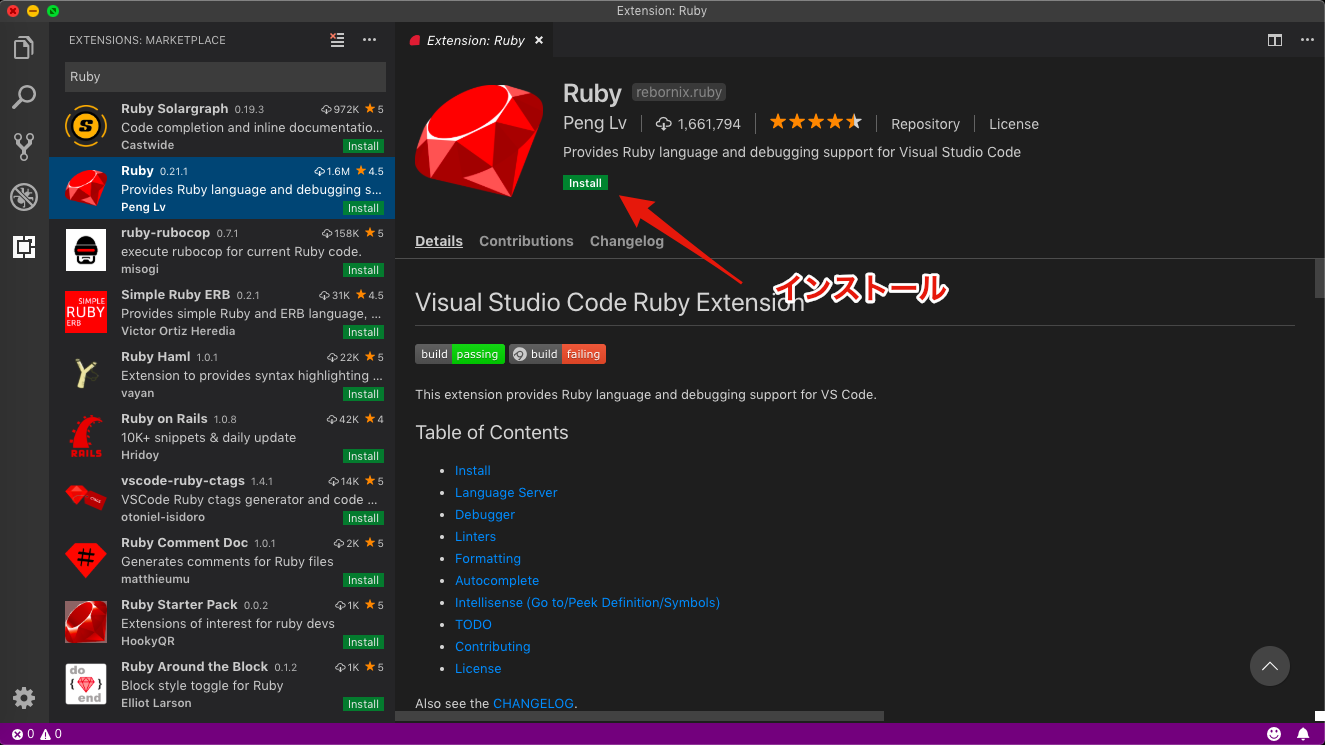The image size is (1325, 745).
Task: Open the Repository link
Action: [x=925, y=124]
